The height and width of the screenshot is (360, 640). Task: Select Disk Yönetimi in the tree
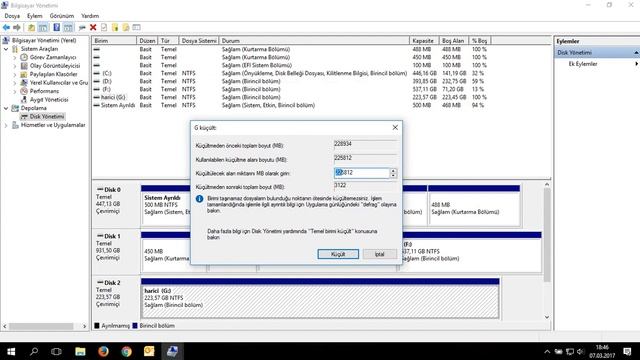point(47,116)
